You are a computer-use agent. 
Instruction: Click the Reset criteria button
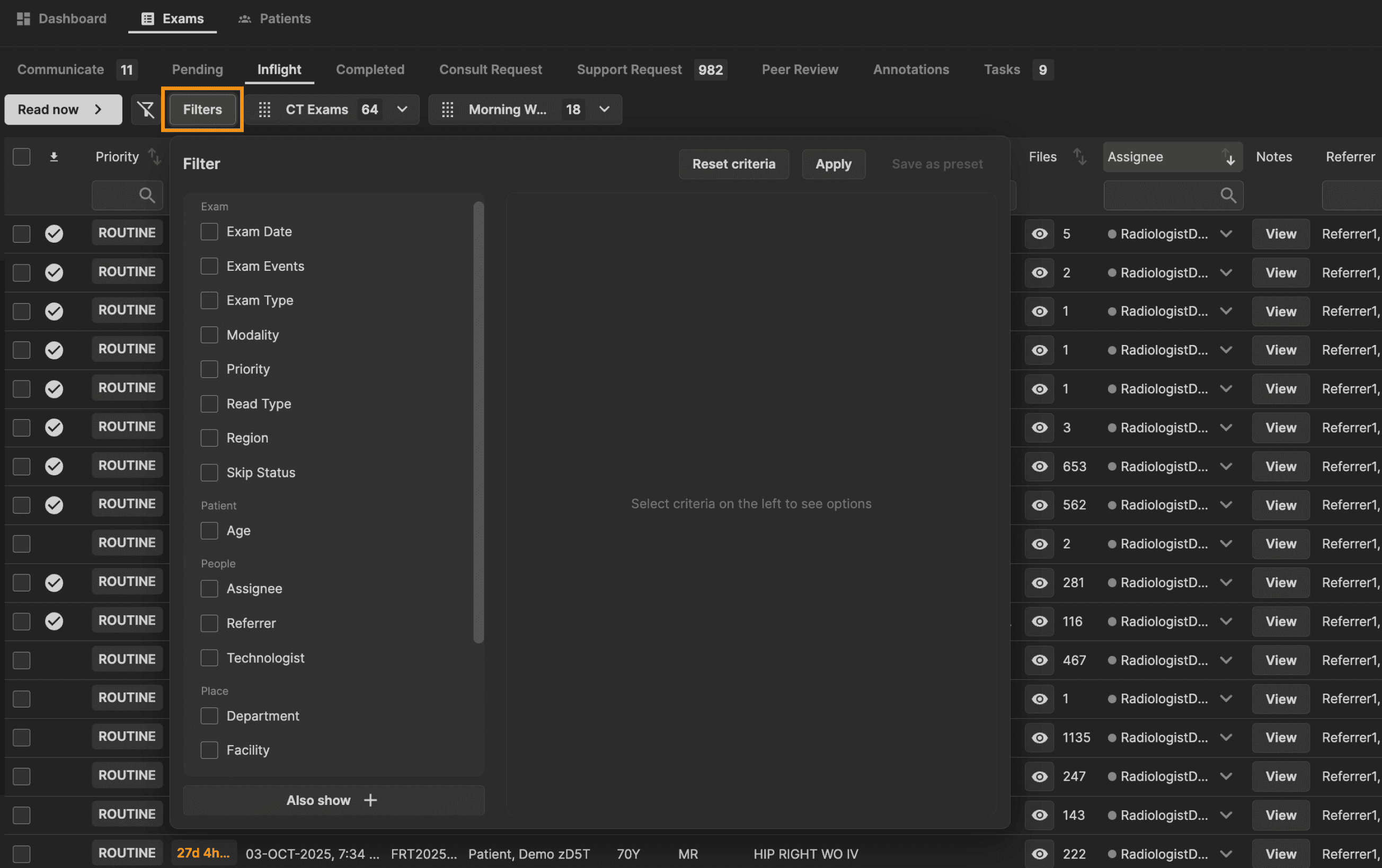click(733, 164)
